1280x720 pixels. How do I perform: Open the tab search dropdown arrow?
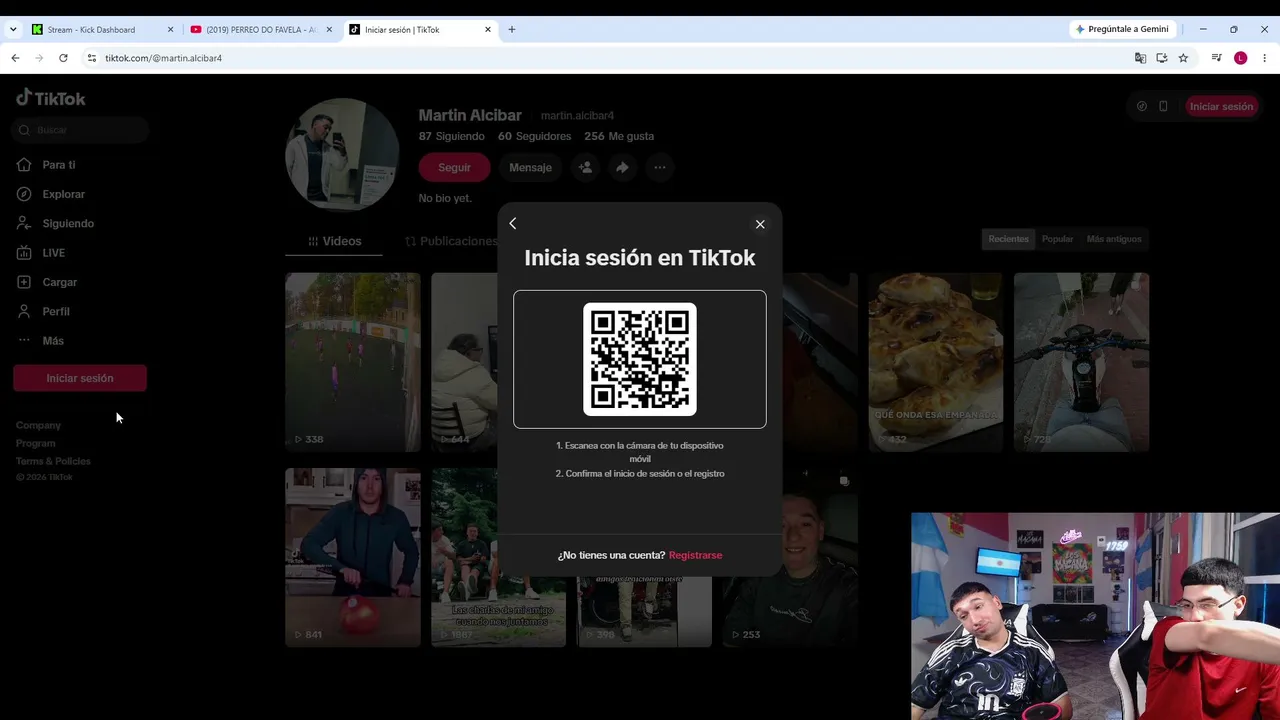click(x=13, y=30)
